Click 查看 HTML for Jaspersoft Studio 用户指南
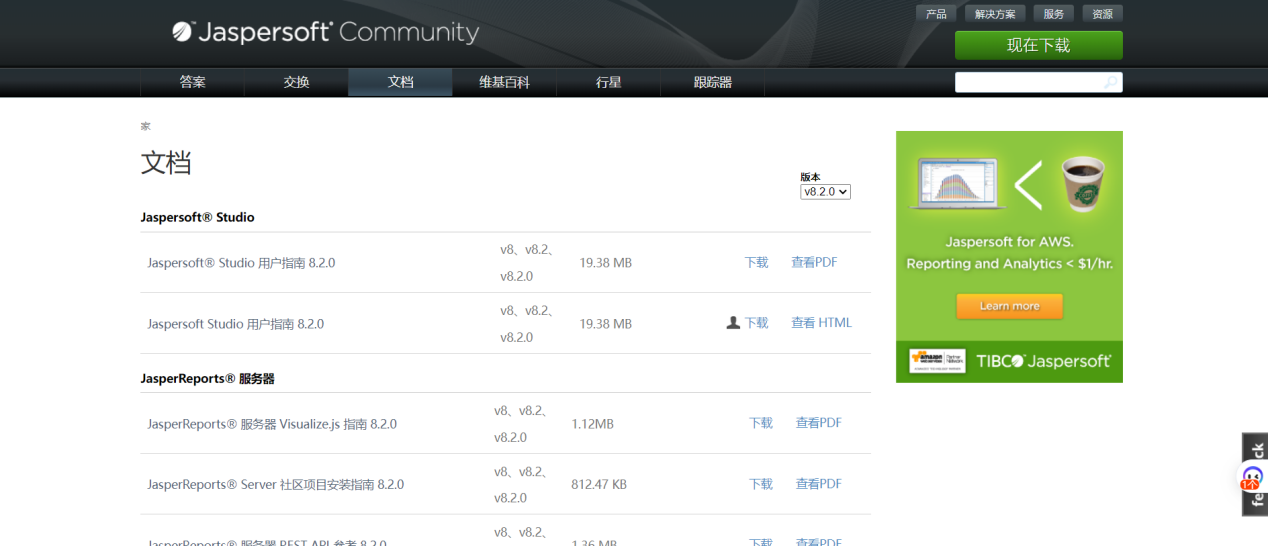Image resolution: width=1268 pixels, height=546 pixels. [822, 323]
